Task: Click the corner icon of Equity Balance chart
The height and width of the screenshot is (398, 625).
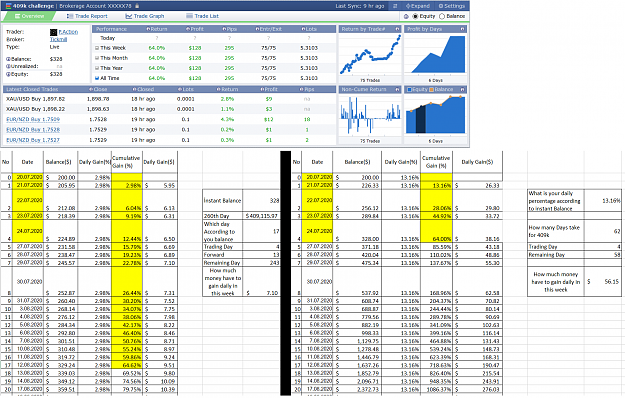Action: (462, 90)
